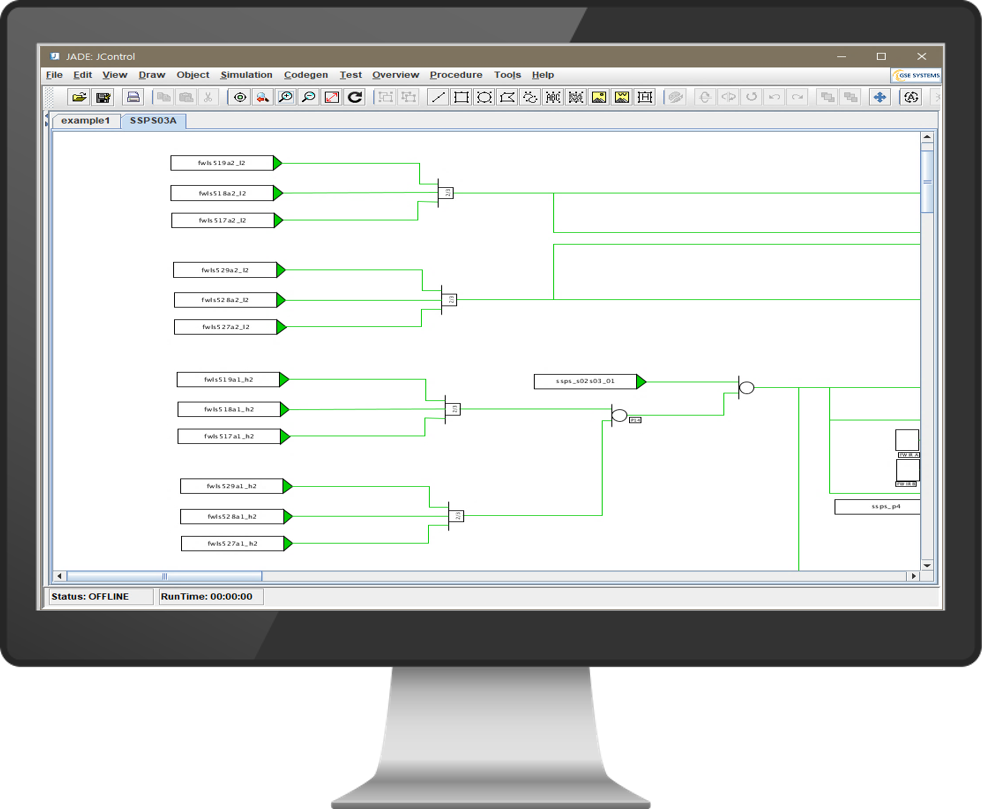
Task: Open the Simulation menu
Action: point(246,75)
